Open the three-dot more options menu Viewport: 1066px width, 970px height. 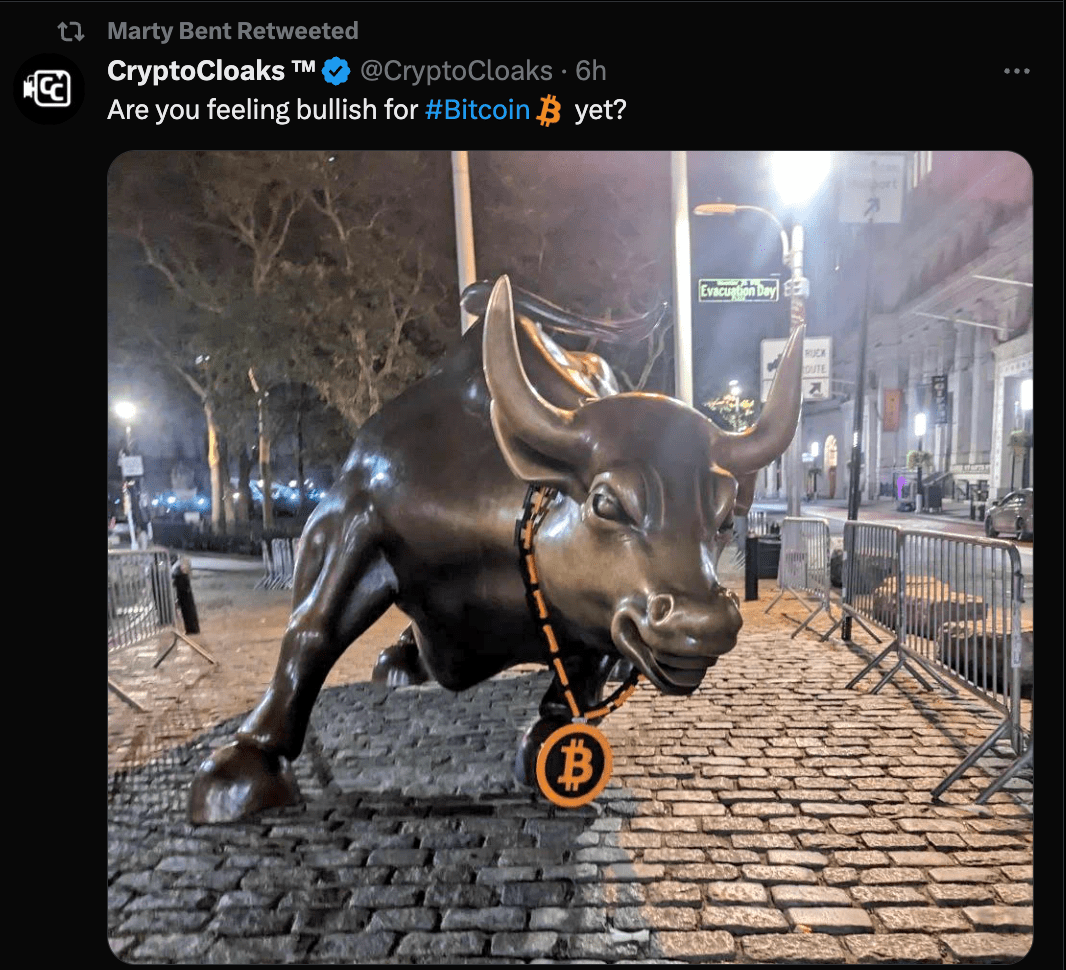pyautogui.click(x=1016, y=71)
